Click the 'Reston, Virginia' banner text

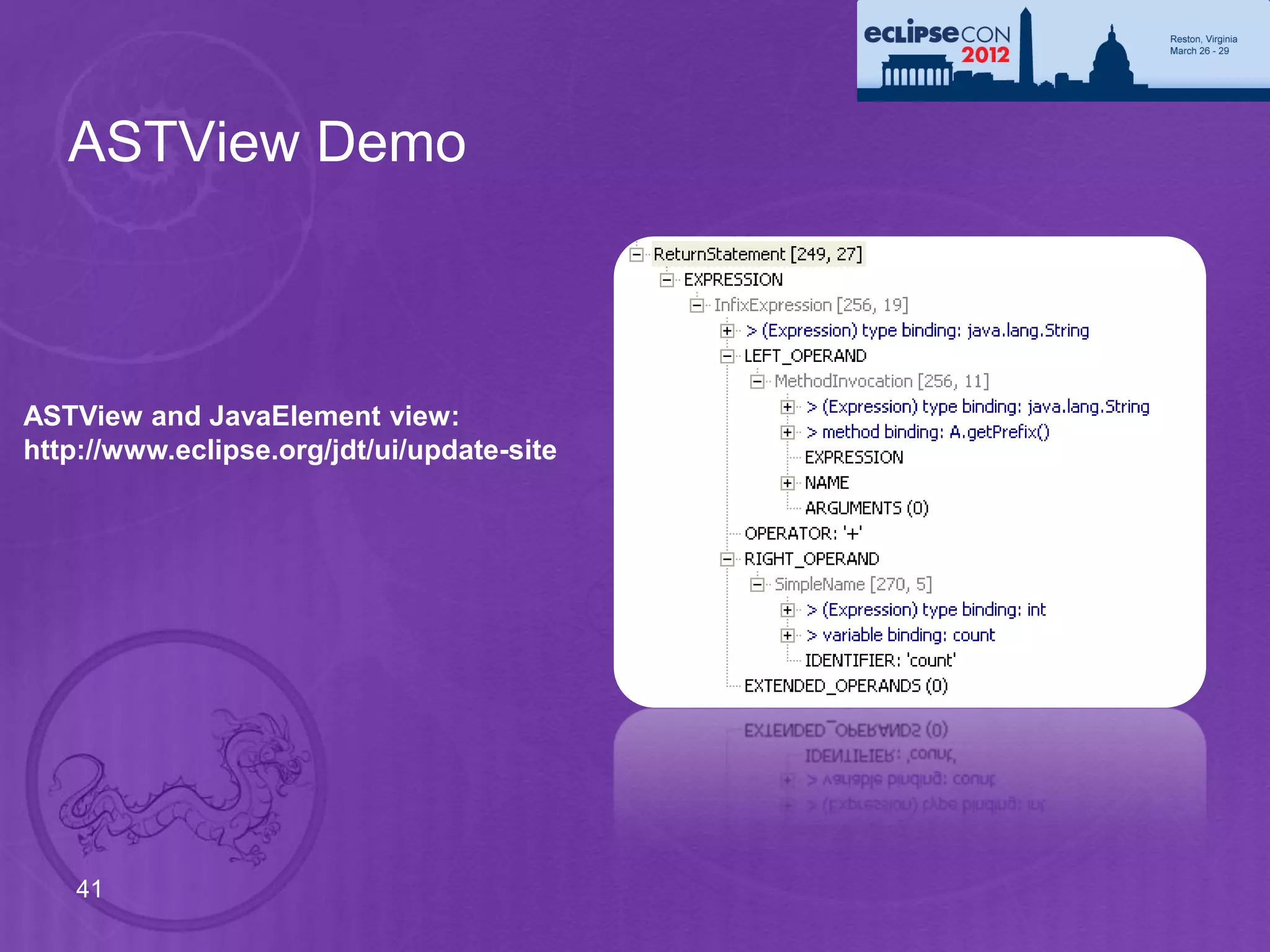coord(1203,39)
